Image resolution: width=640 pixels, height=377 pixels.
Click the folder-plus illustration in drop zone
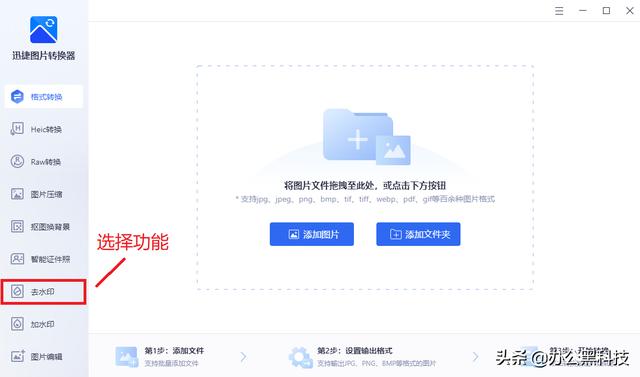pos(367,137)
